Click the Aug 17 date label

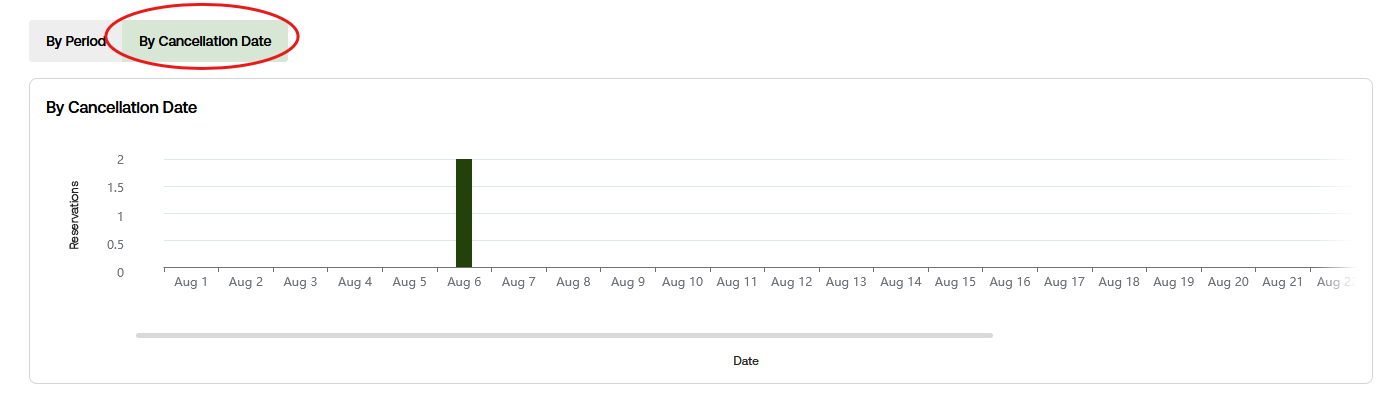(1064, 282)
